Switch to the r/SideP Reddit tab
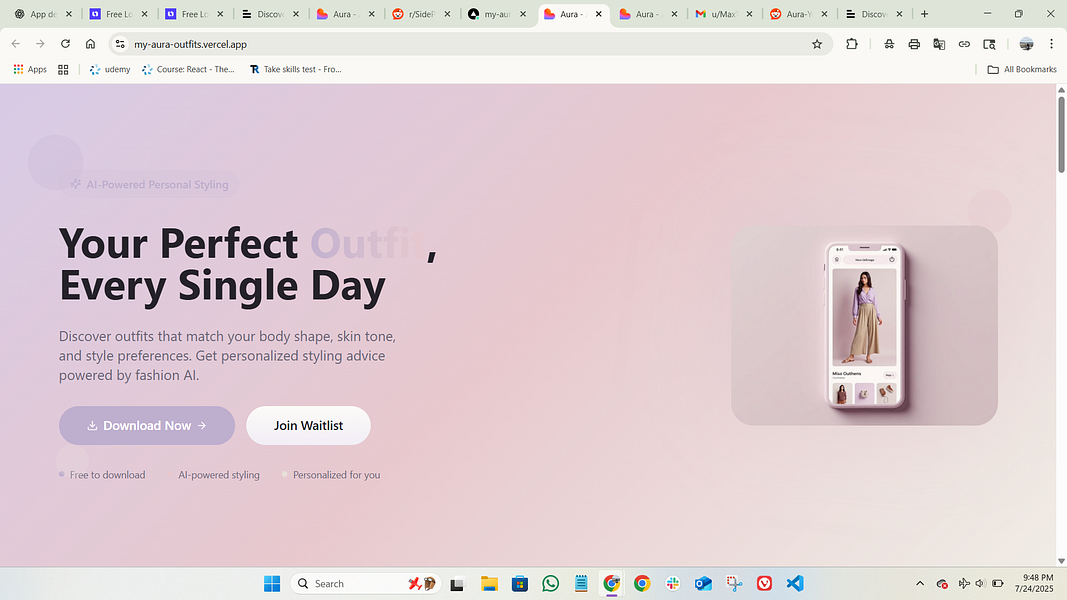This screenshot has height=600, width=1067. pyautogui.click(x=422, y=14)
